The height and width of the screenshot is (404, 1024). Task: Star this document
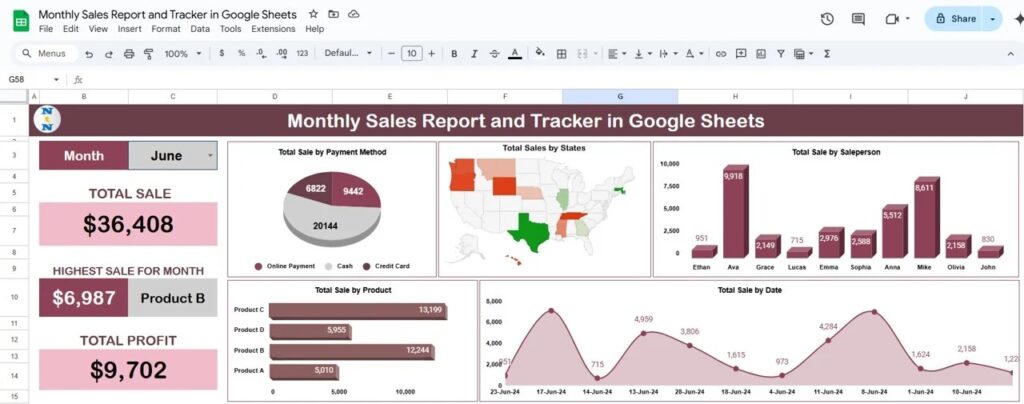313,14
